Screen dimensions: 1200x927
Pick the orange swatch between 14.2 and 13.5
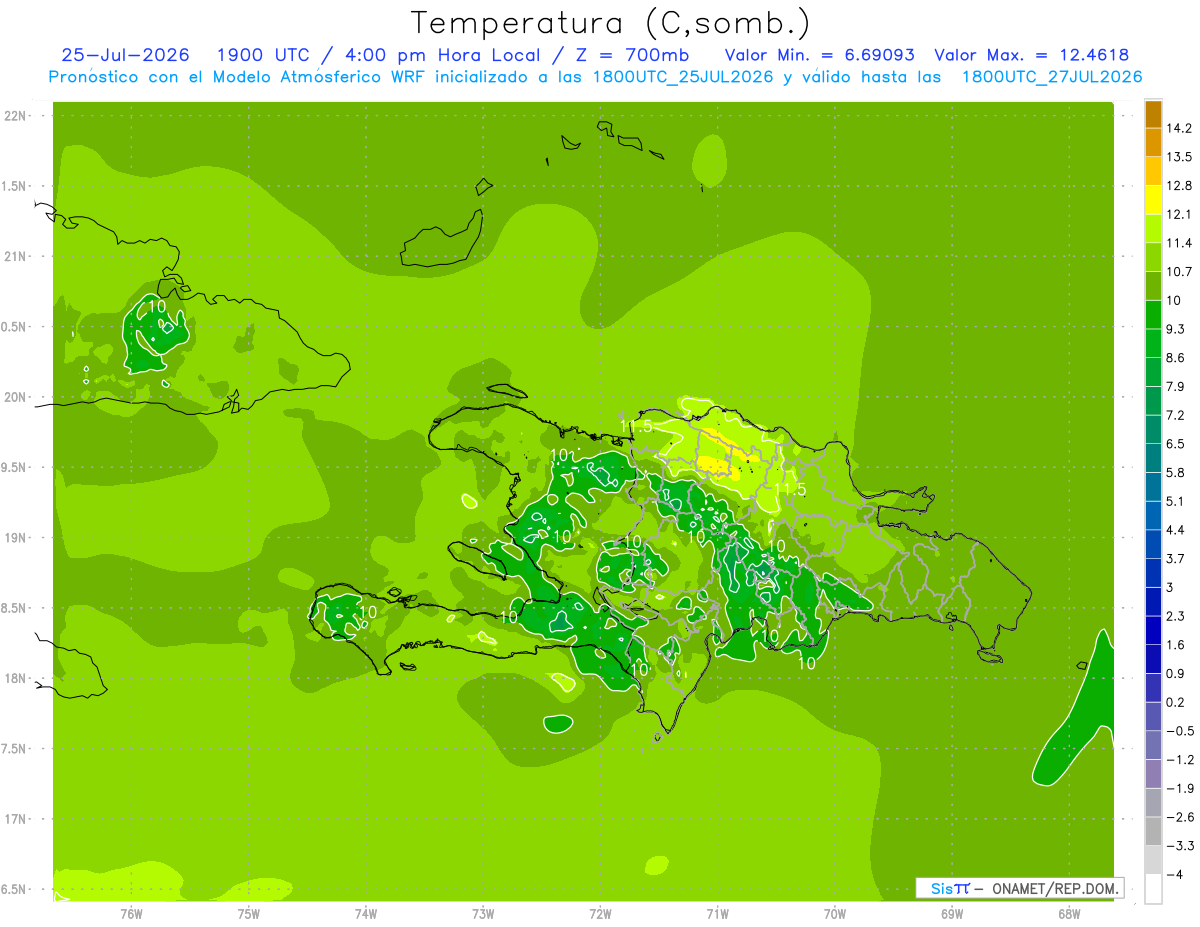(x=1153, y=143)
